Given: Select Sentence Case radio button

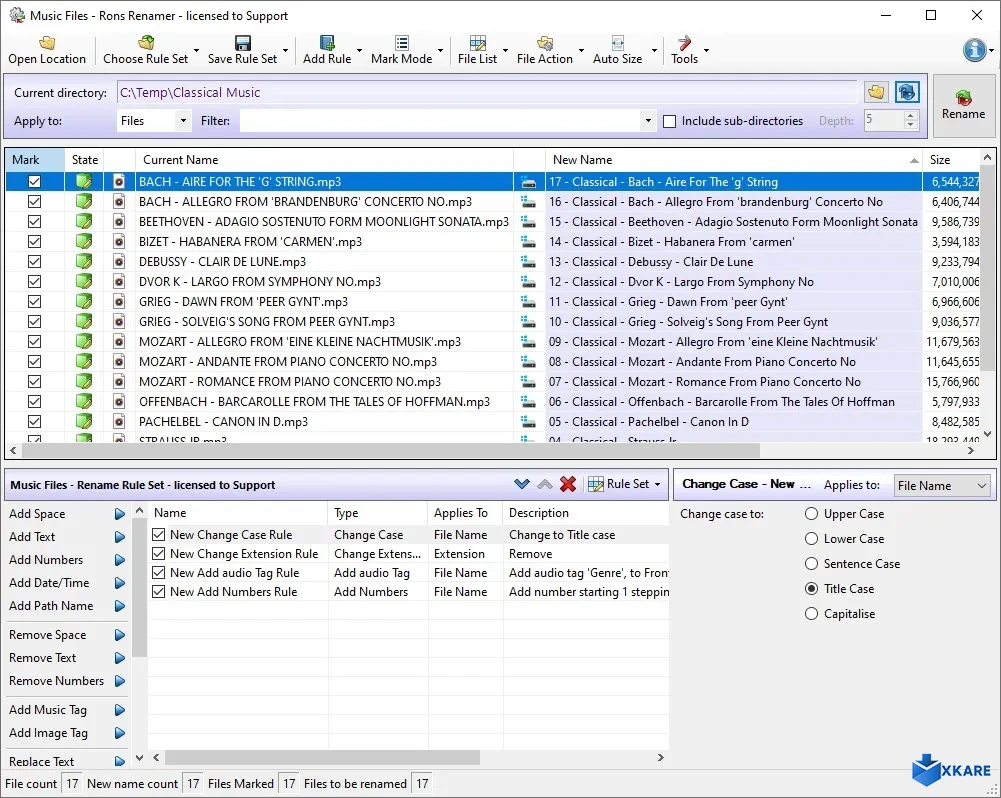Looking at the screenshot, I should tap(811, 564).
